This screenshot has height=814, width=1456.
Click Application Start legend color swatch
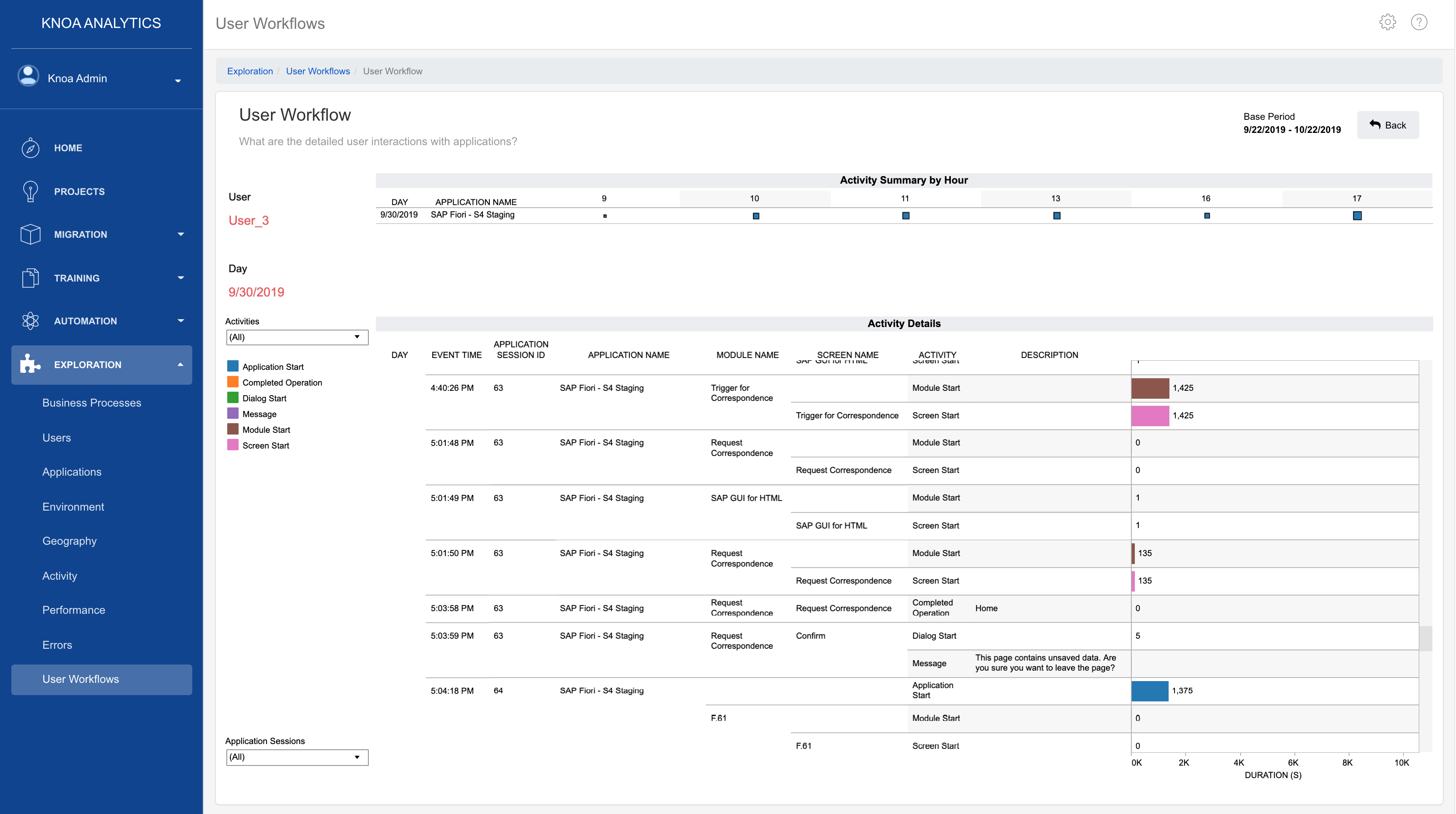click(x=232, y=366)
